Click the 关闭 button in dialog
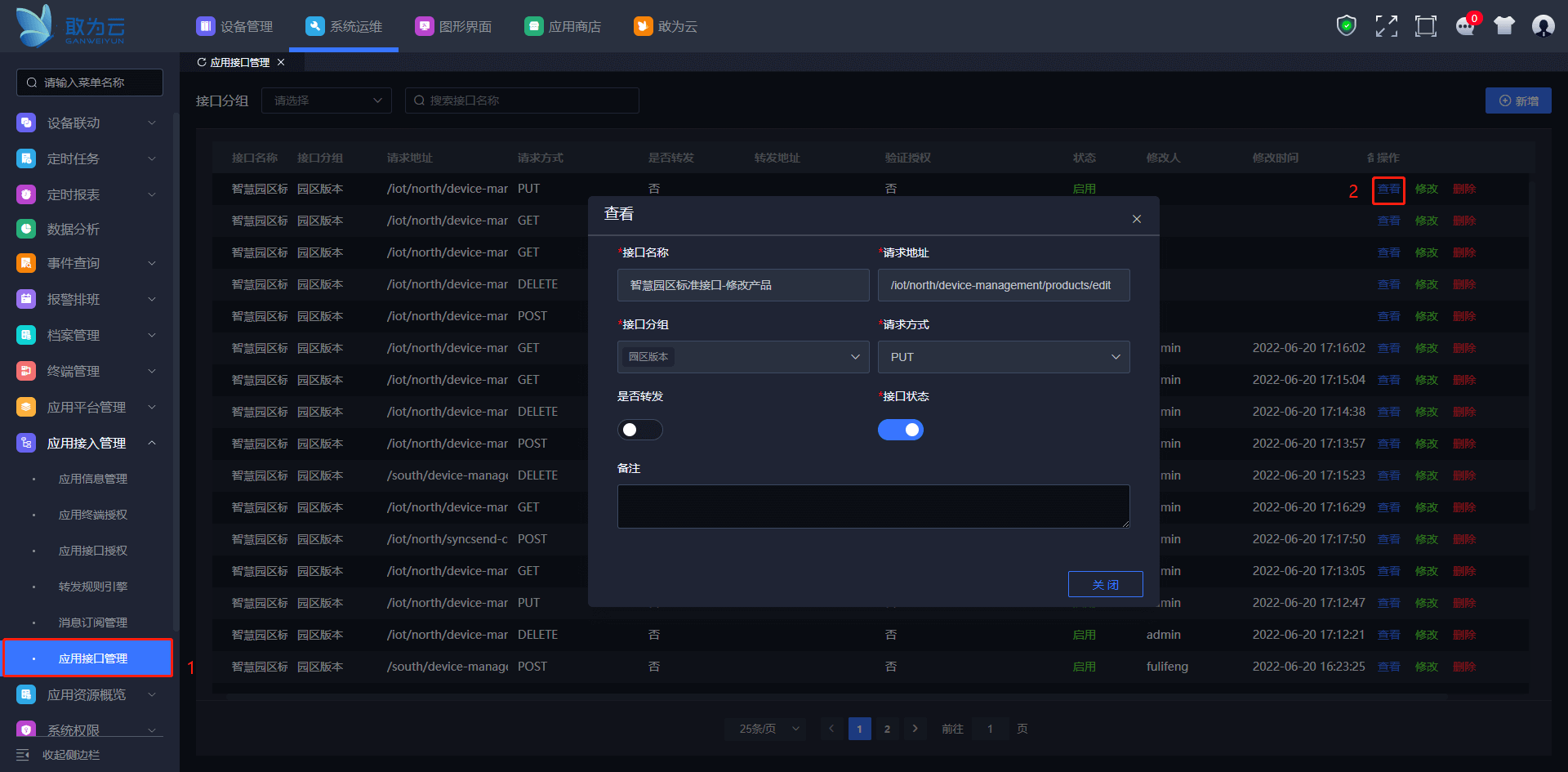This screenshot has width=1568, height=772. click(x=1105, y=584)
